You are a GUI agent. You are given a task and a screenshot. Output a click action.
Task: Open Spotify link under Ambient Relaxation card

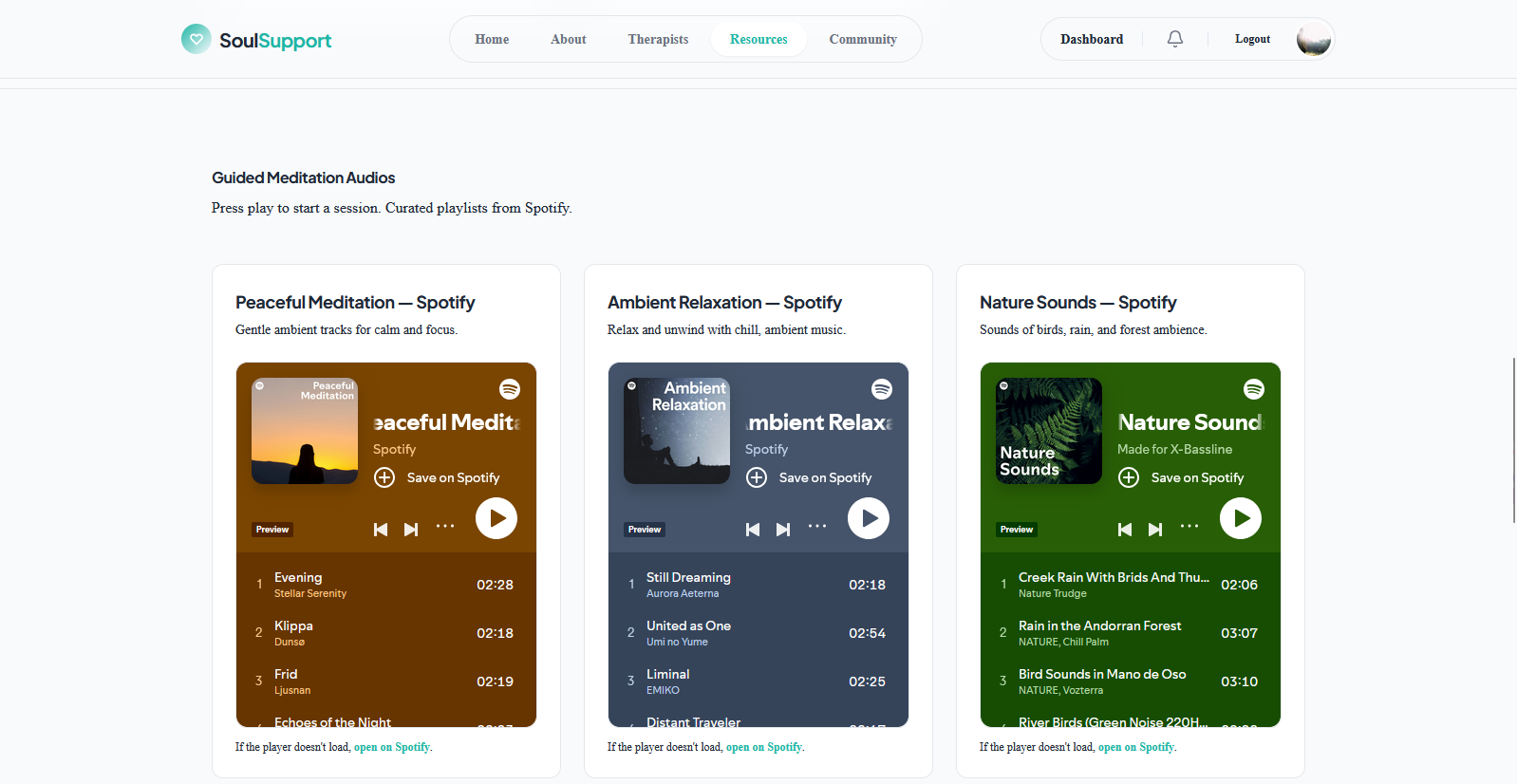coord(764,747)
